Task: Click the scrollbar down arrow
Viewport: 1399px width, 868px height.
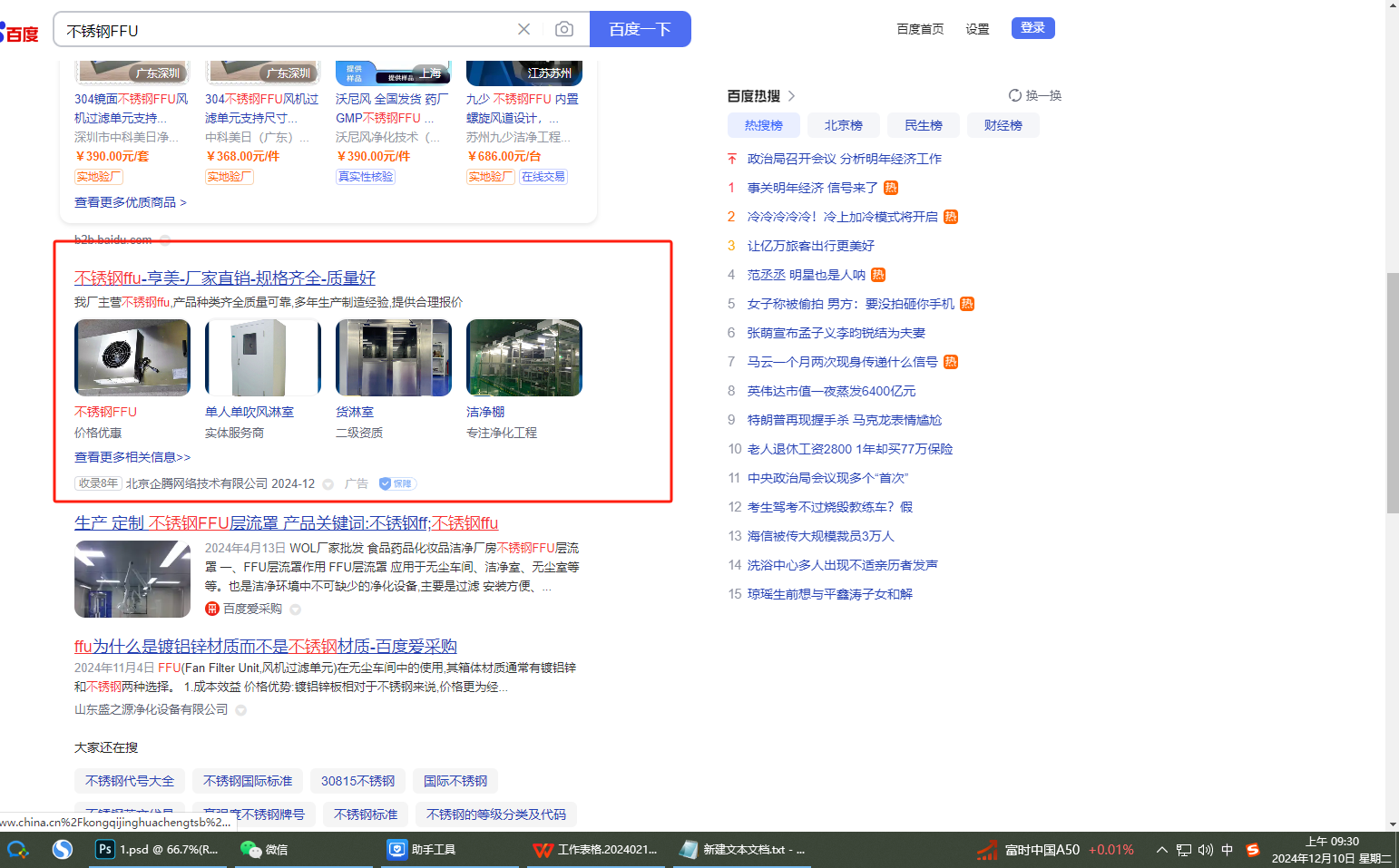Action: [x=1393, y=824]
